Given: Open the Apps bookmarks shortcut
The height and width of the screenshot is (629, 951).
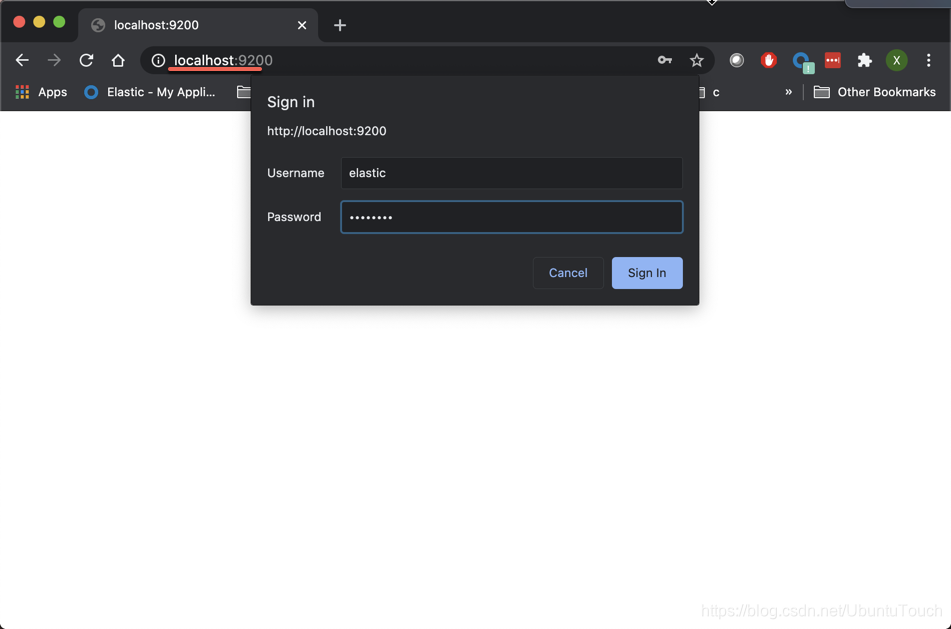Looking at the screenshot, I should point(41,92).
